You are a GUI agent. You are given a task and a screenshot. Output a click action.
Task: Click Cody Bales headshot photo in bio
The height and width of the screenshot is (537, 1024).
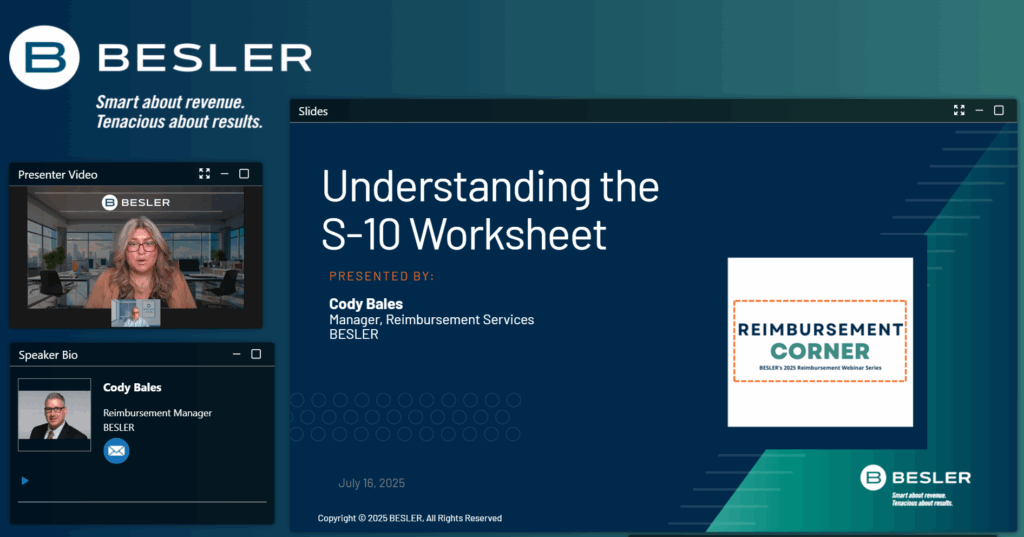click(x=54, y=414)
